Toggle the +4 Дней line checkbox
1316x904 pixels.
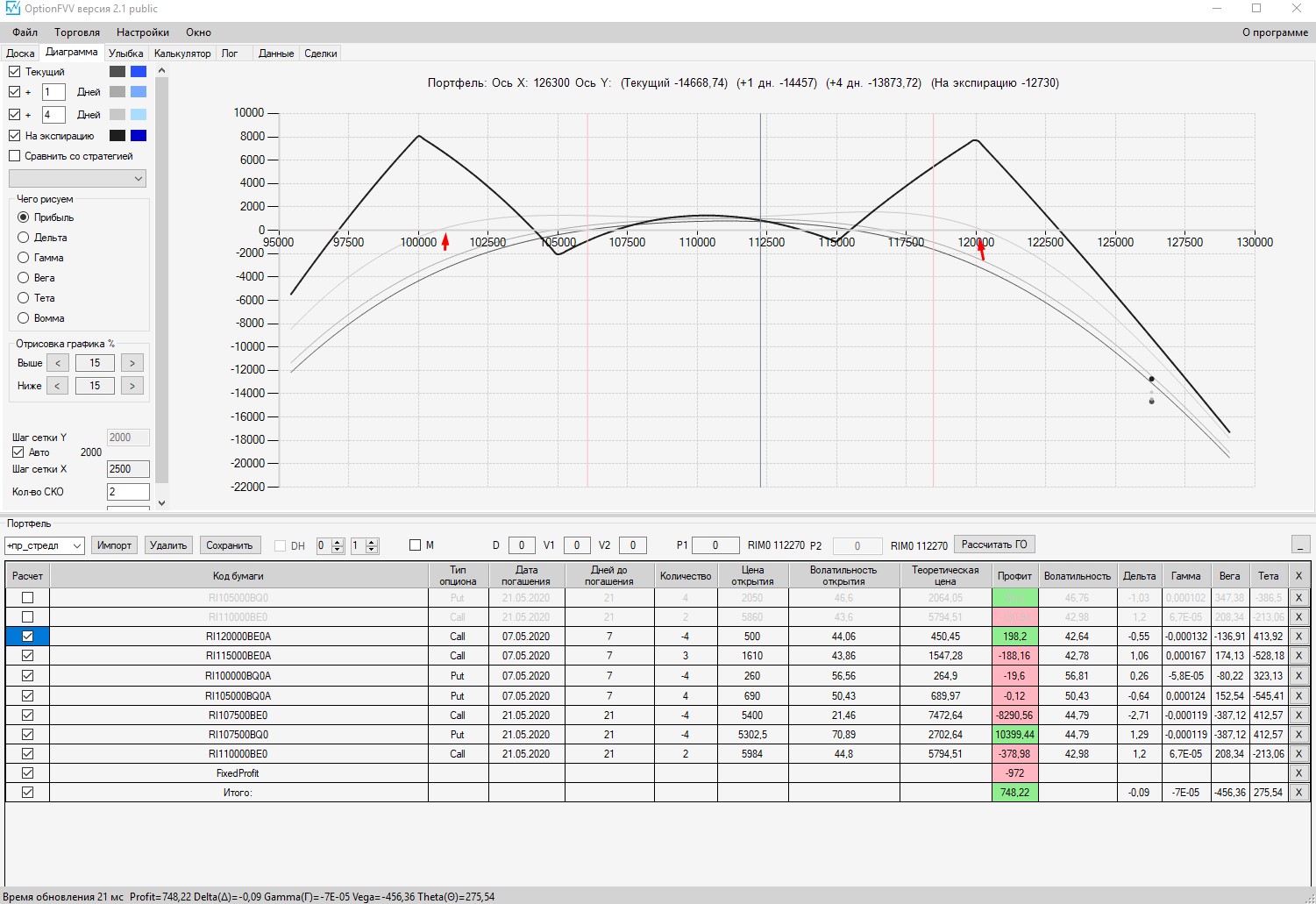tap(14, 115)
